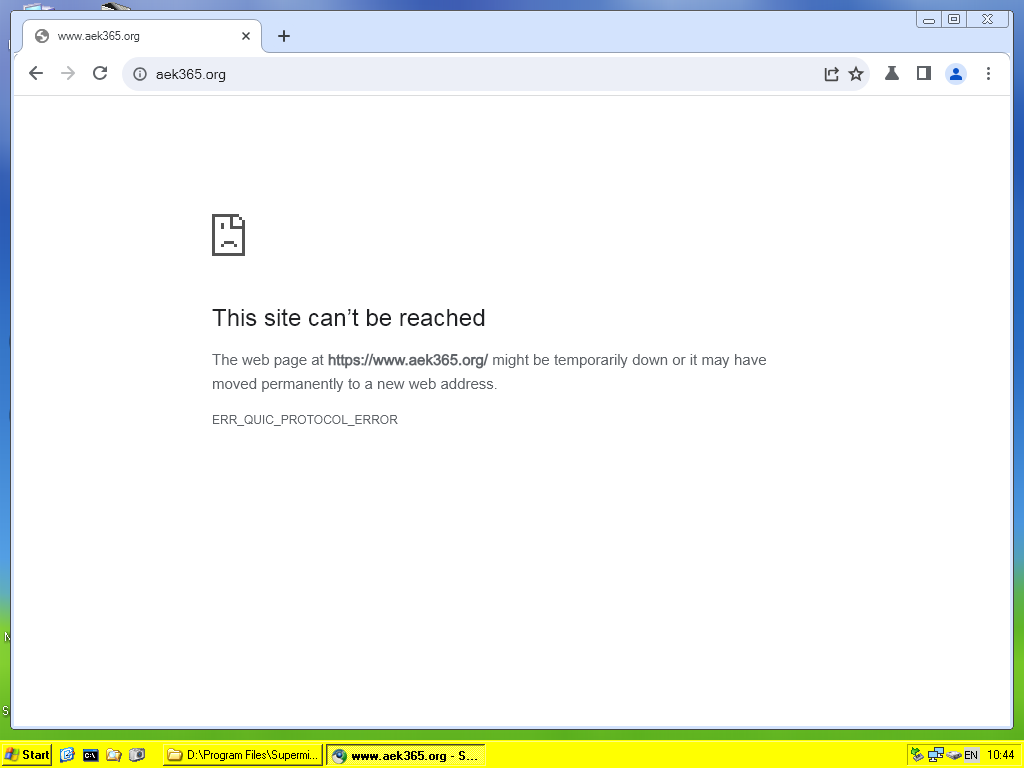The width and height of the screenshot is (1024, 768).
Task: Launch Internet Explorer from quick launch
Action: point(67,755)
